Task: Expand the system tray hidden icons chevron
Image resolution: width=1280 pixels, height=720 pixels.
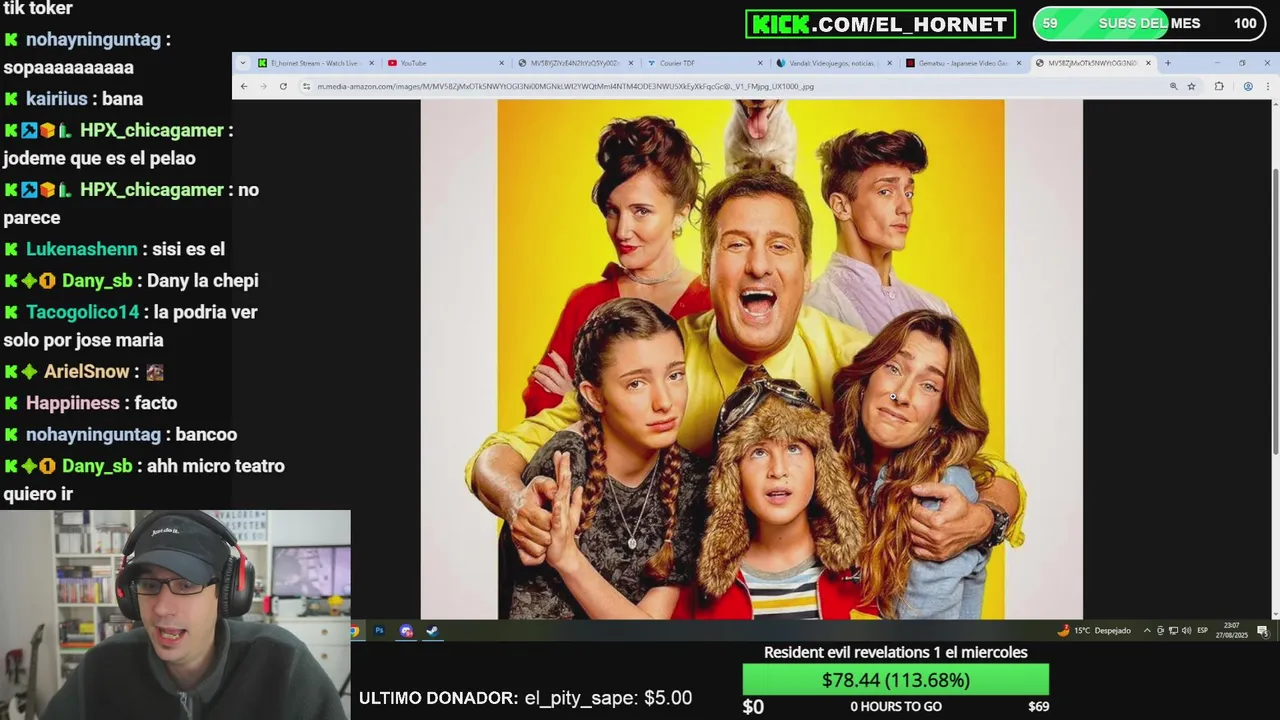Action: pyautogui.click(x=1147, y=631)
